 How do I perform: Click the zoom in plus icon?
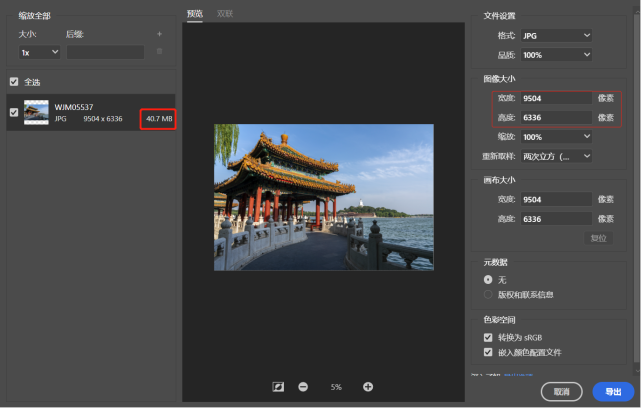point(368,387)
